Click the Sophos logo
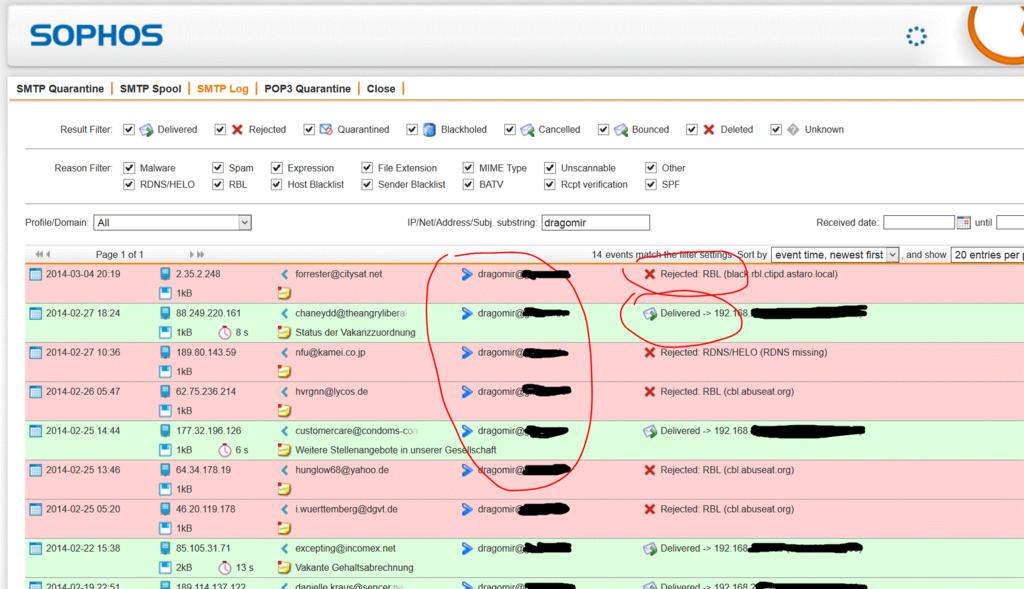 [96, 35]
